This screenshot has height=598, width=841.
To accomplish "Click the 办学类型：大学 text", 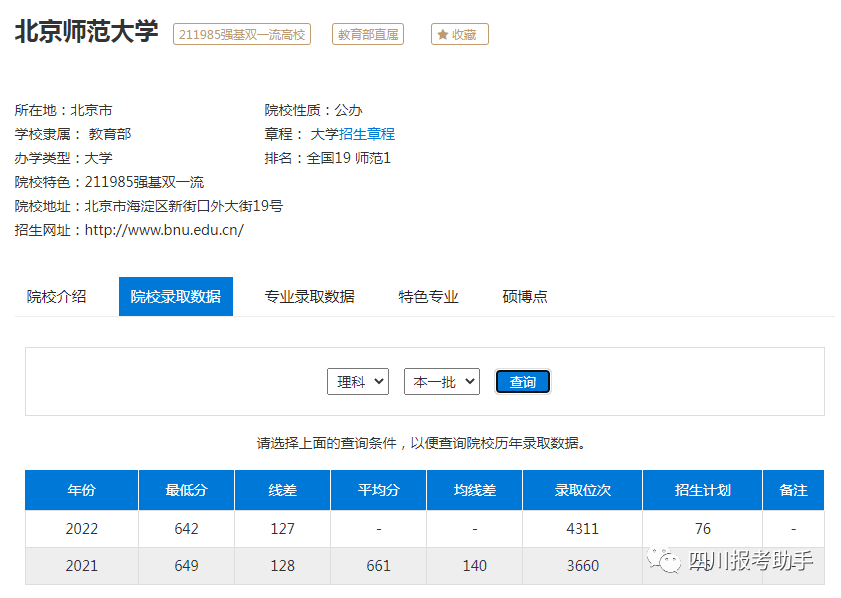I will point(63,158).
